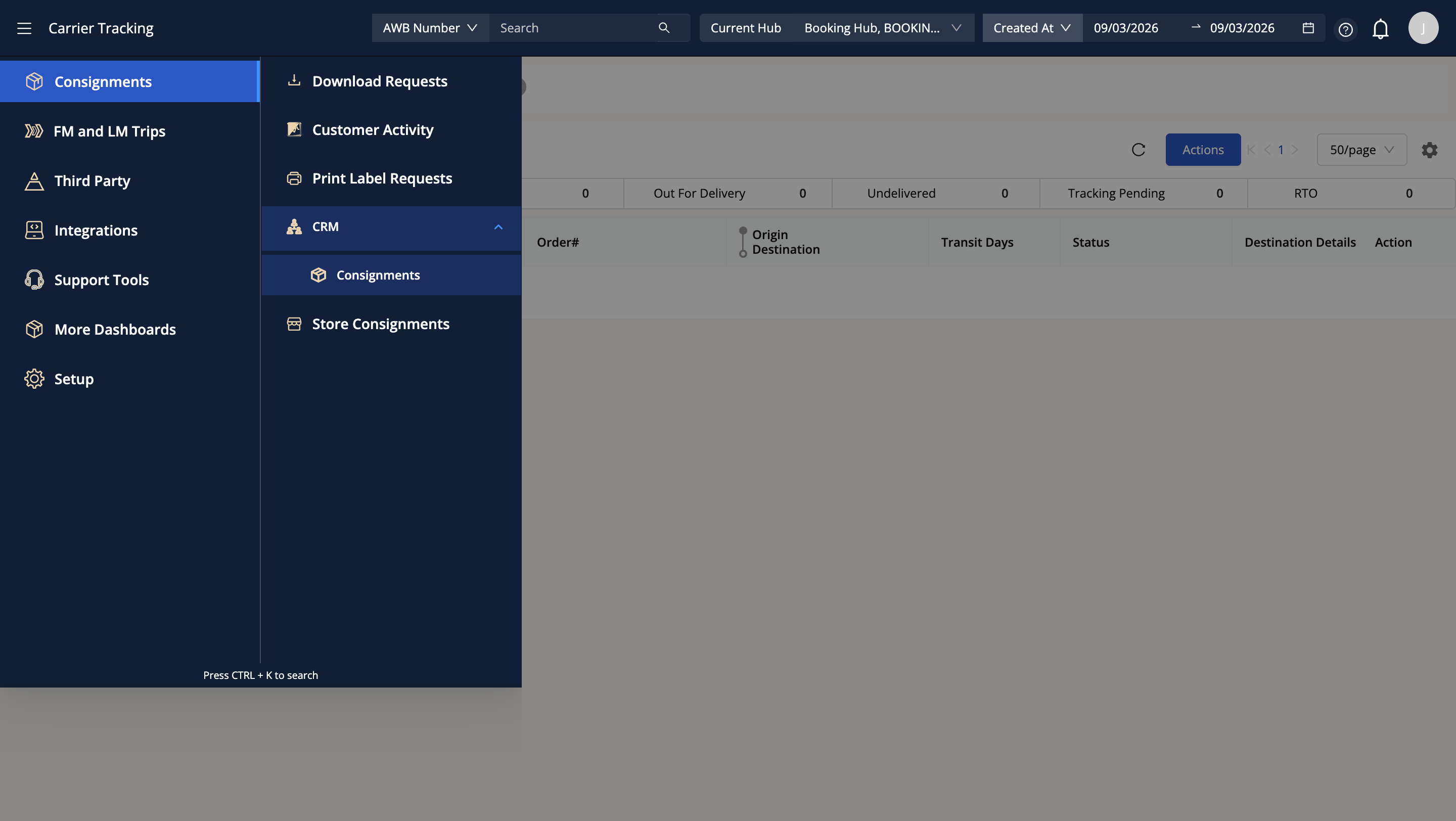Open Download Requests menu item
Screen dimensions: 1456x821
click(x=379, y=81)
